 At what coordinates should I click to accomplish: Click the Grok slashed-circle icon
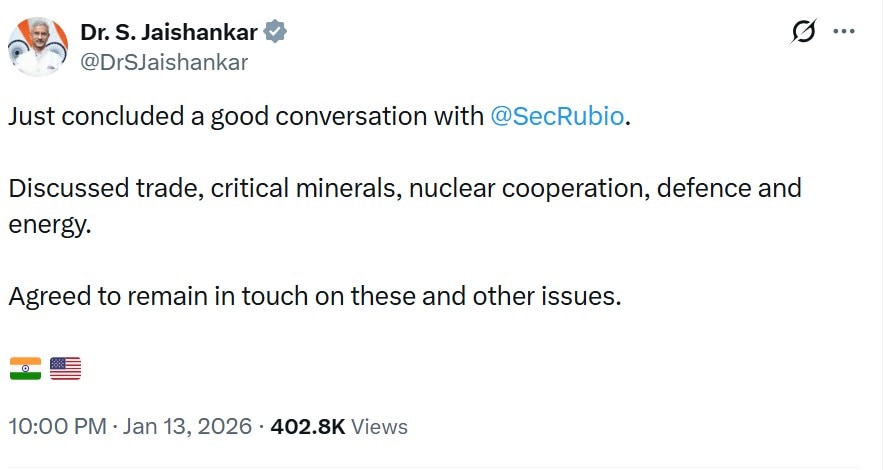tap(803, 33)
